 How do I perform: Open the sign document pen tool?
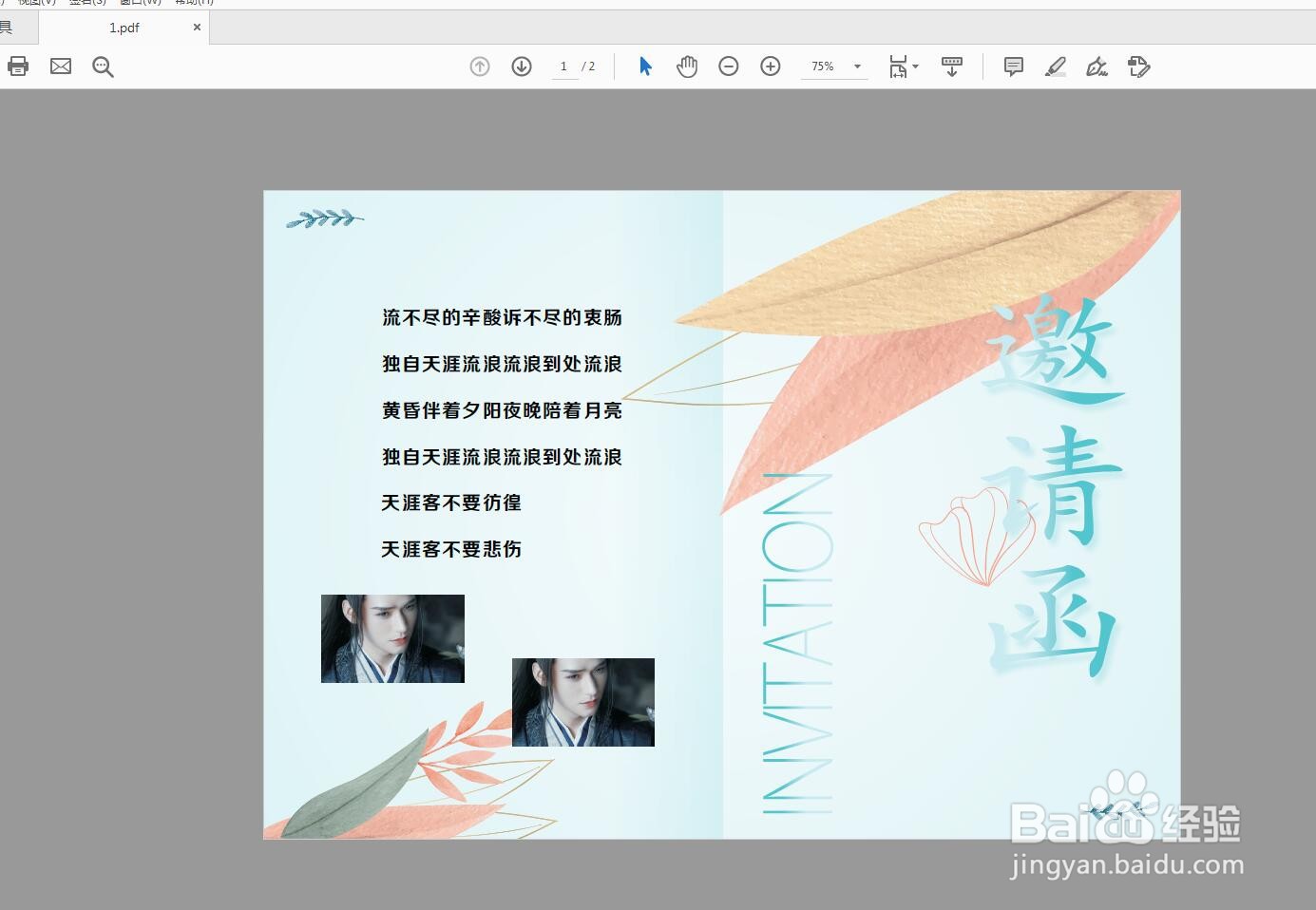click(1097, 66)
